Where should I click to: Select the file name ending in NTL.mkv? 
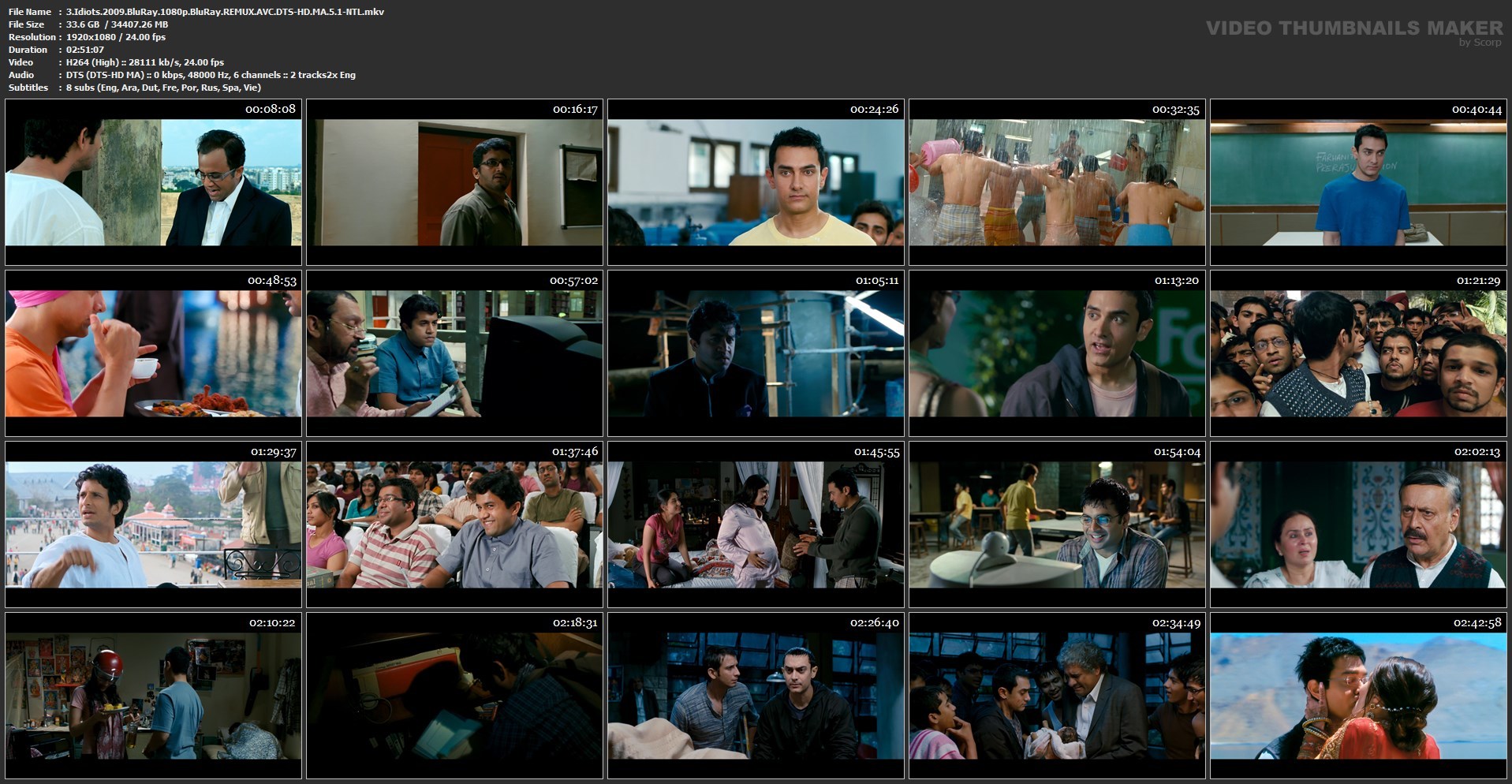[225, 12]
